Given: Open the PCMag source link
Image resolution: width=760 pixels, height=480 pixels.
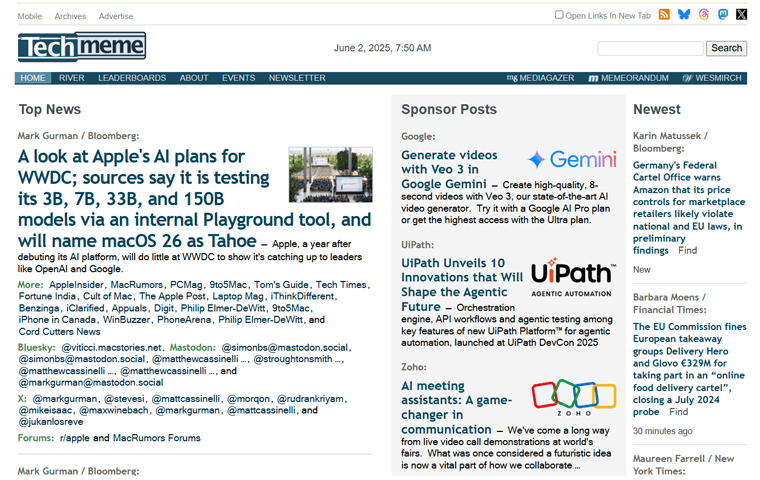Looking at the screenshot, I should [x=186, y=285].
